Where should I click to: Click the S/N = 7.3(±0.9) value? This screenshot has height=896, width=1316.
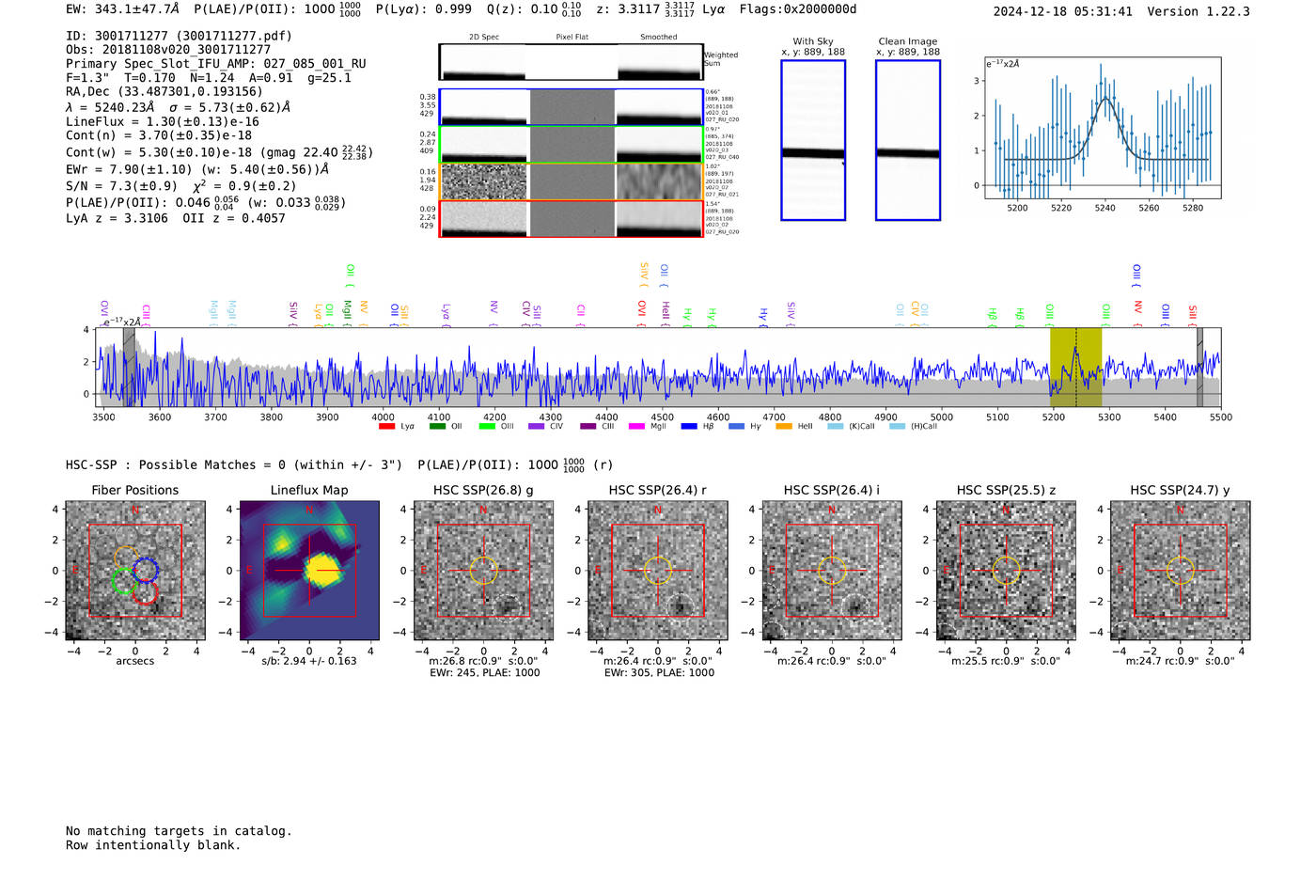[x=122, y=186]
